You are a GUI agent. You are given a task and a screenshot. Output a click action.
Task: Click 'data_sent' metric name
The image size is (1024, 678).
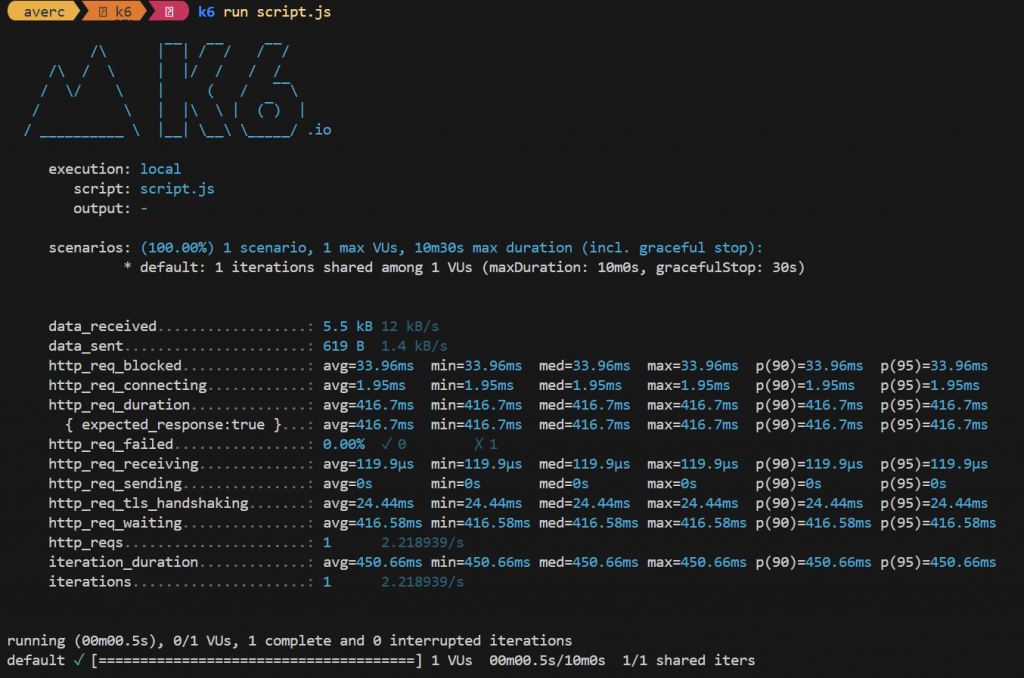pos(86,346)
